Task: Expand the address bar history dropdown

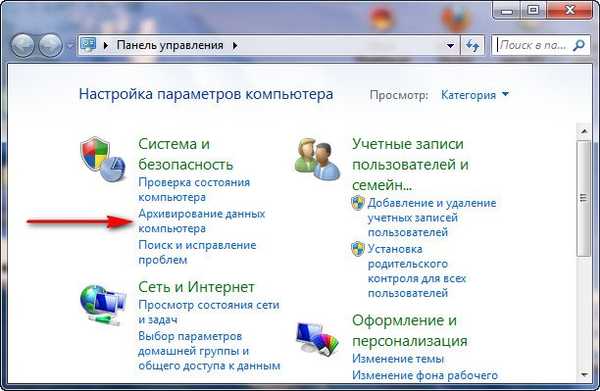Action: coord(450,46)
